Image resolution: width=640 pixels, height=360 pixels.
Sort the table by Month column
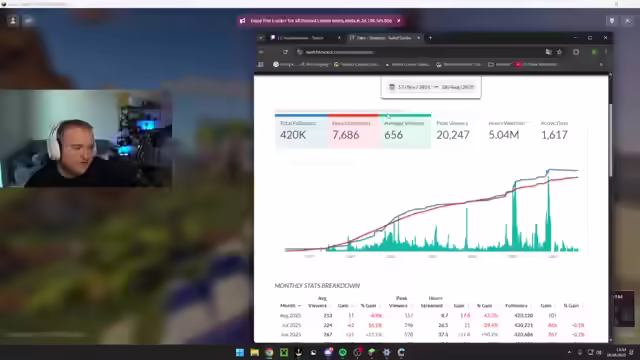[x=291, y=305]
